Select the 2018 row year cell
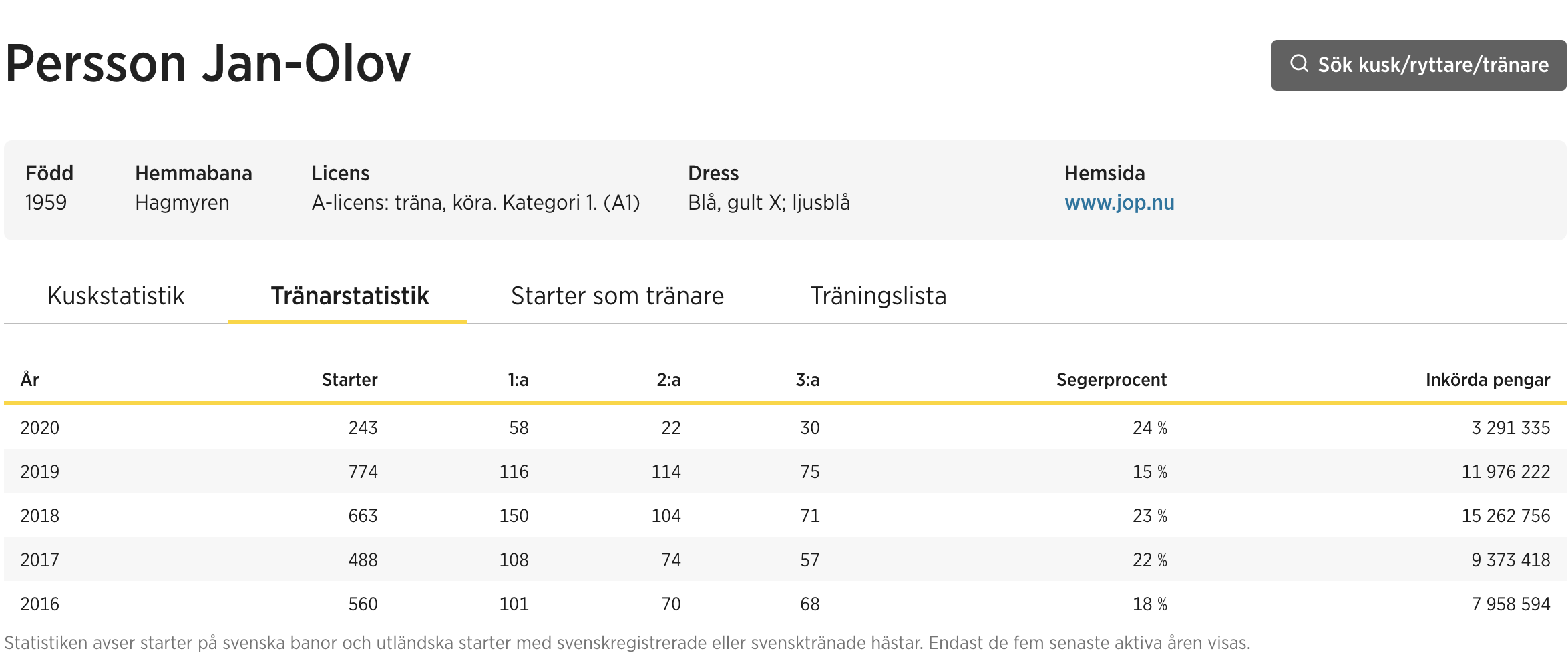The height and width of the screenshot is (669, 1568). click(40, 515)
